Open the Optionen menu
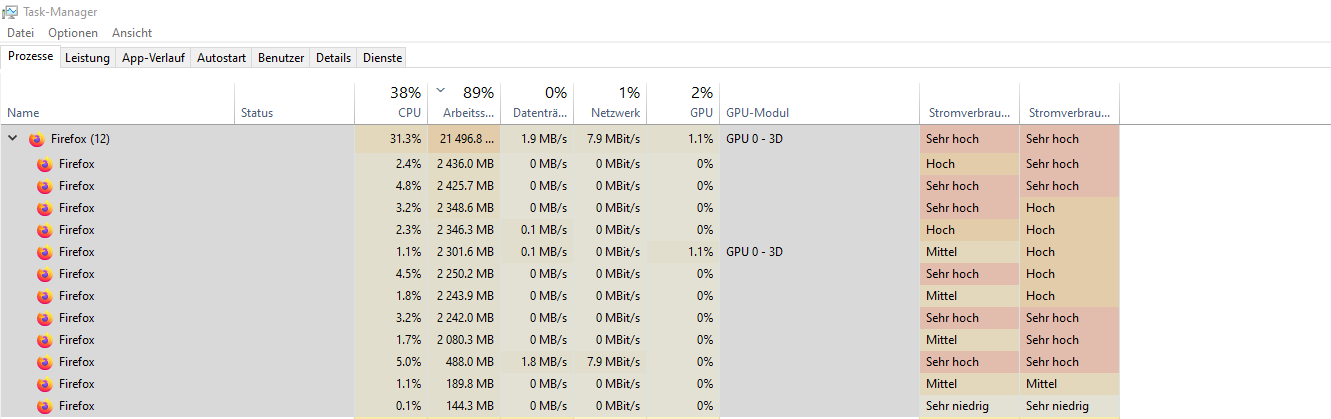This screenshot has width=1331, height=419. pyautogui.click(x=73, y=33)
